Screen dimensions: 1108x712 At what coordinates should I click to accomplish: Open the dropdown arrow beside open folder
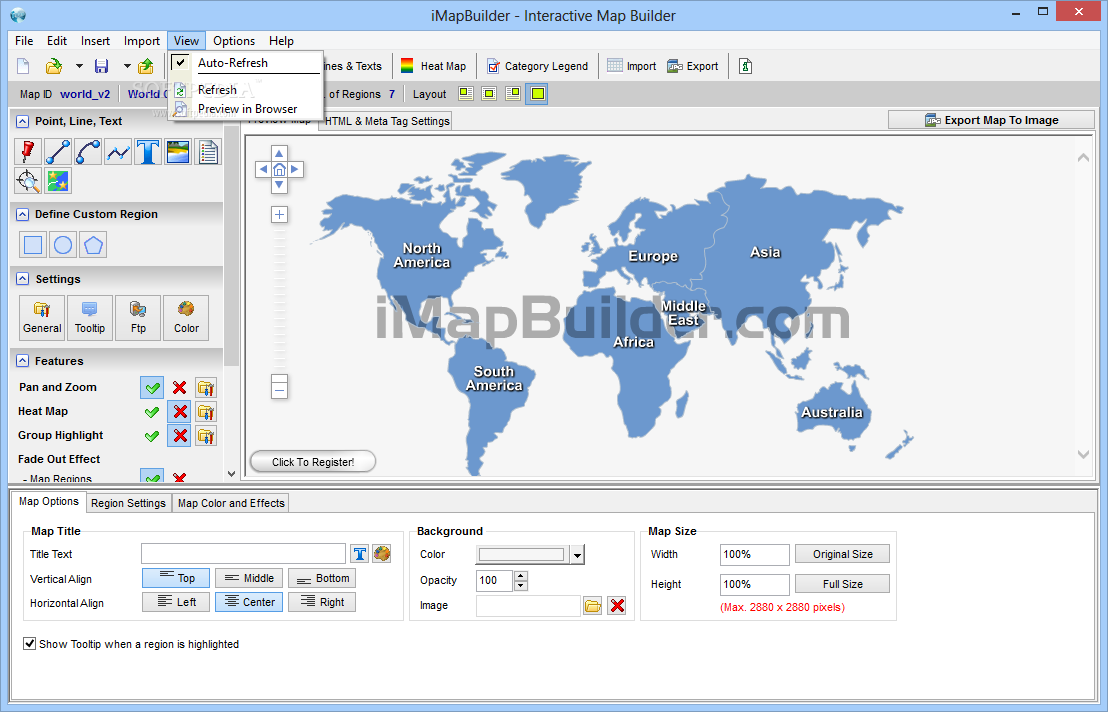(x=79, y=66)
